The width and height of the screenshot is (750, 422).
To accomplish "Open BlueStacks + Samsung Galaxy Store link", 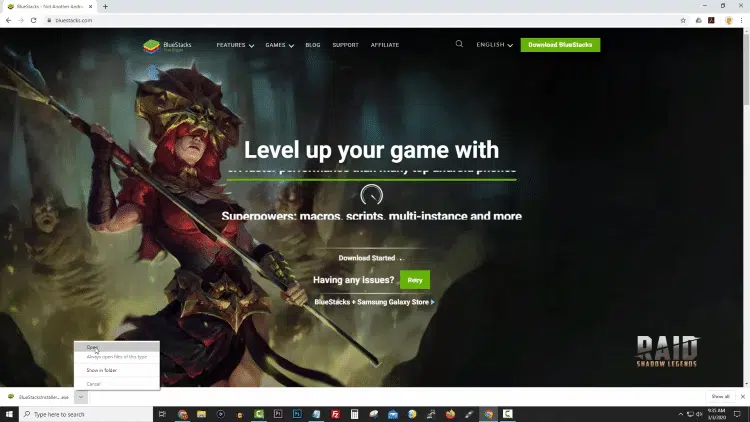I will click(x=374, y=302).
